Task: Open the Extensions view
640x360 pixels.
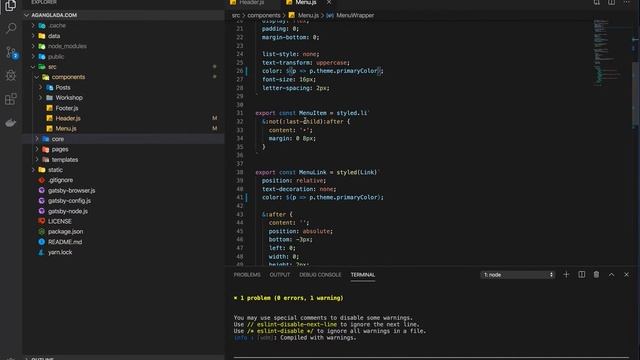Action: pos(11,99)
